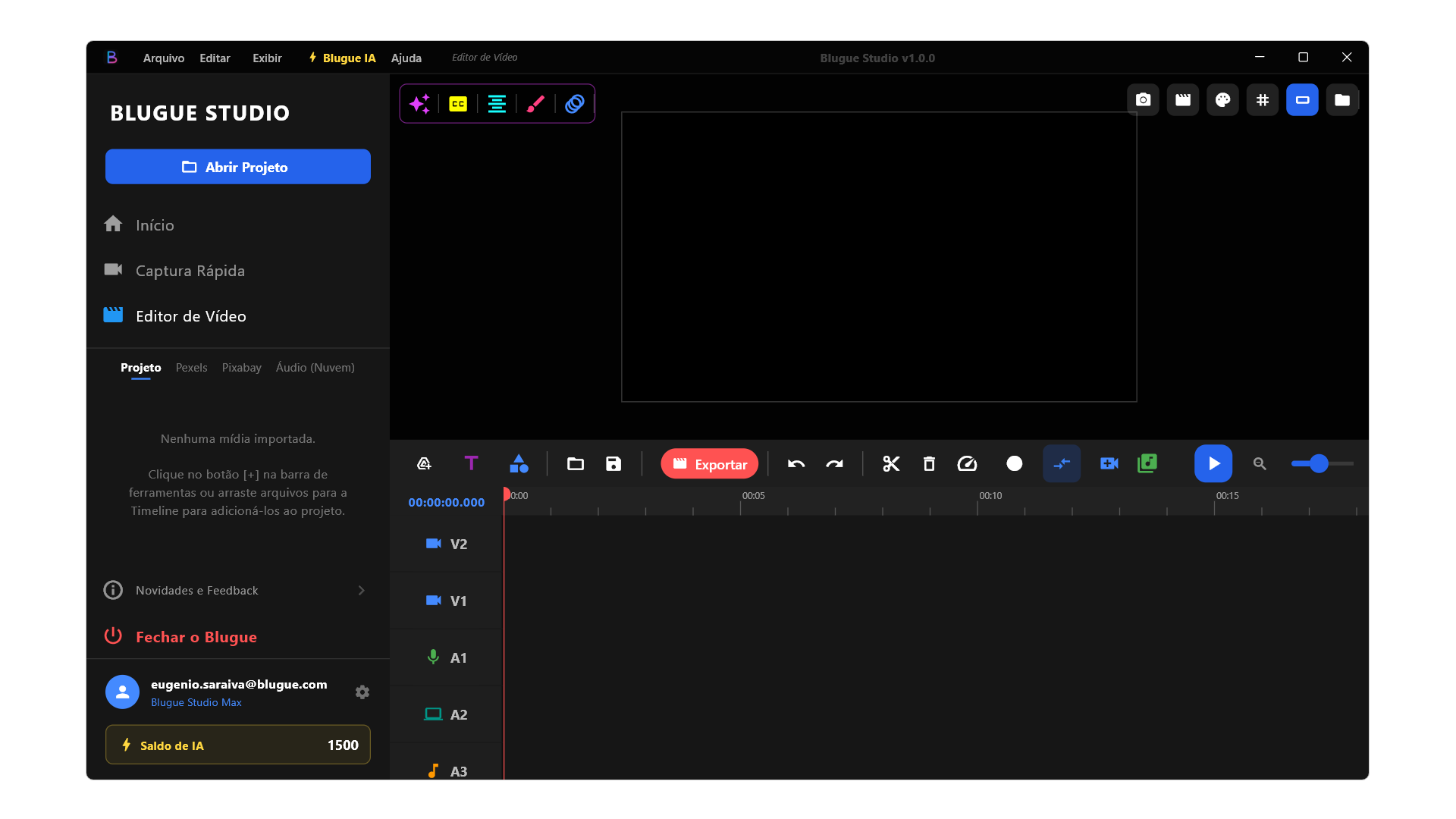Image resolution: width=1456 pixels, height=819 pixels.
Task: Open the AI sparkles tool
Action: [x=419, y=104]
